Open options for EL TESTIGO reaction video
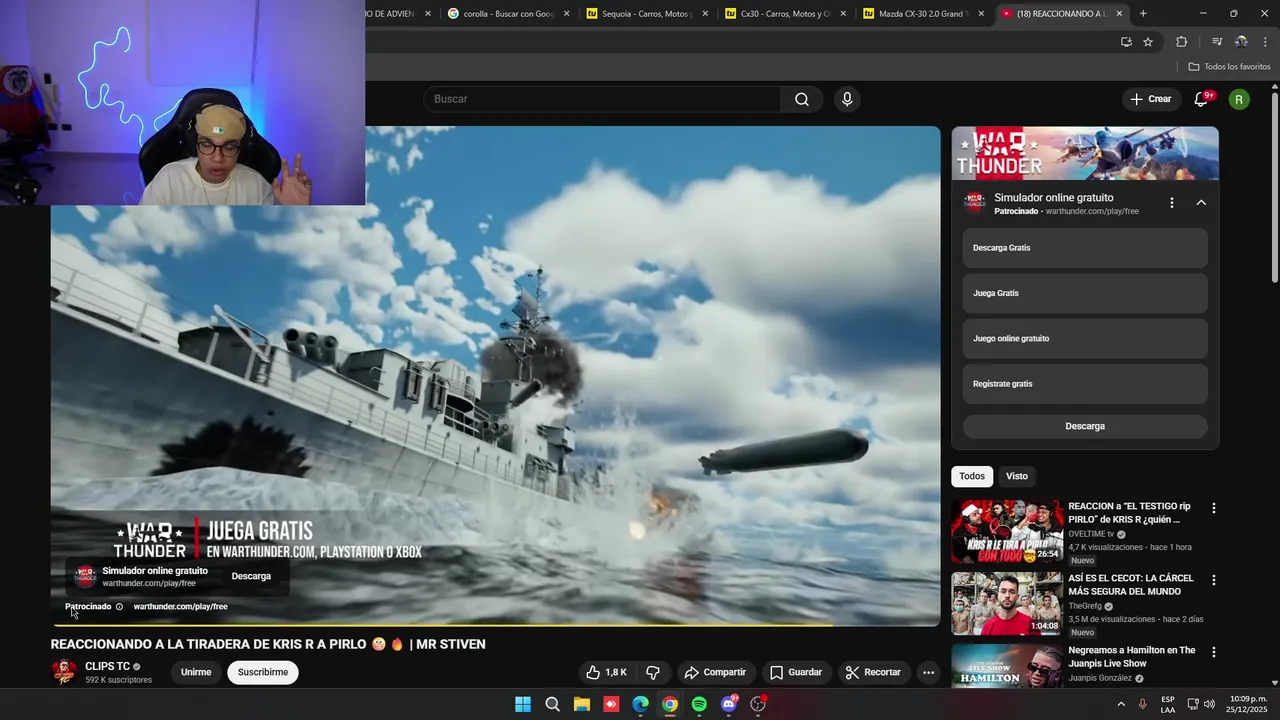The width and height of the screenshot is (1280, 720). pyautogui.click(x=1214, y=508)
